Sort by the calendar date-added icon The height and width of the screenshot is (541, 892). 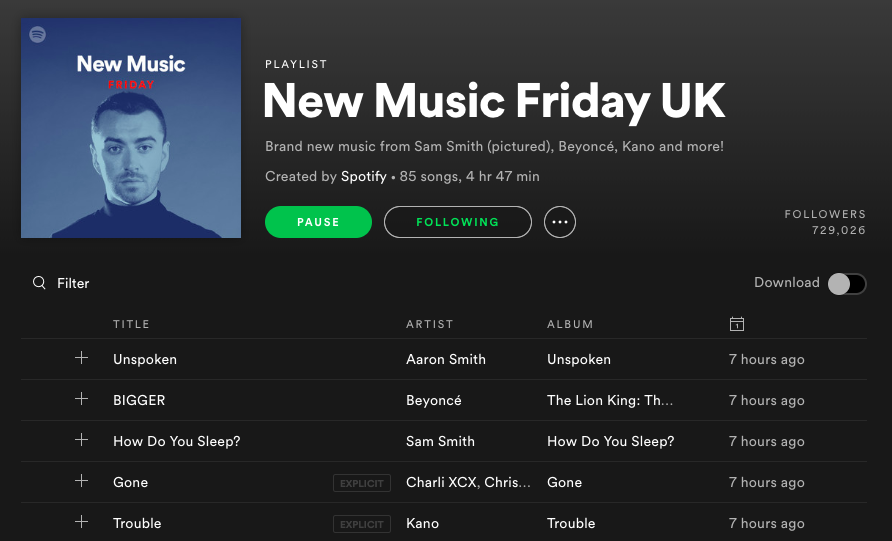pos(737,324)
